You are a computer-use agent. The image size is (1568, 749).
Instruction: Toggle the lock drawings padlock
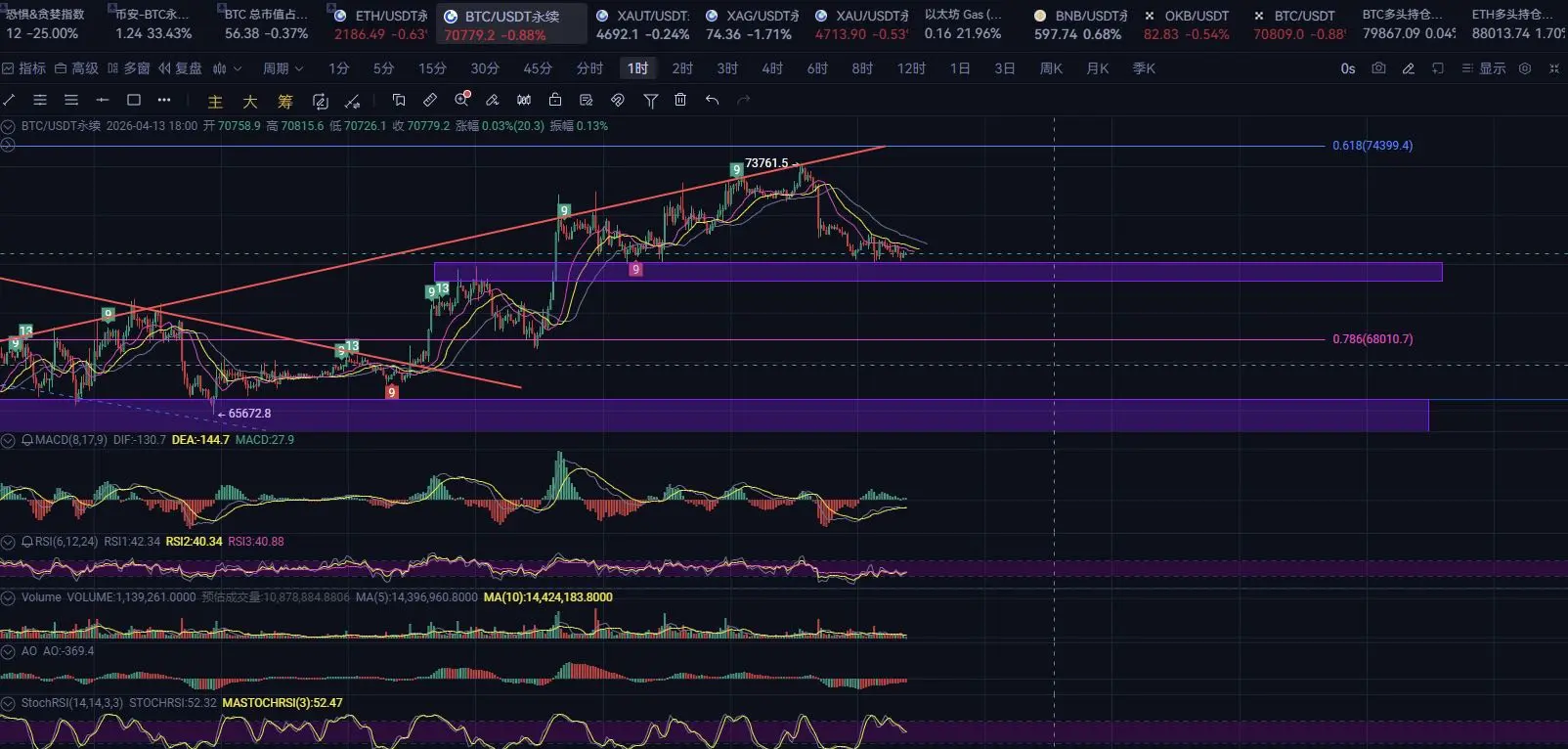(555, 100)
